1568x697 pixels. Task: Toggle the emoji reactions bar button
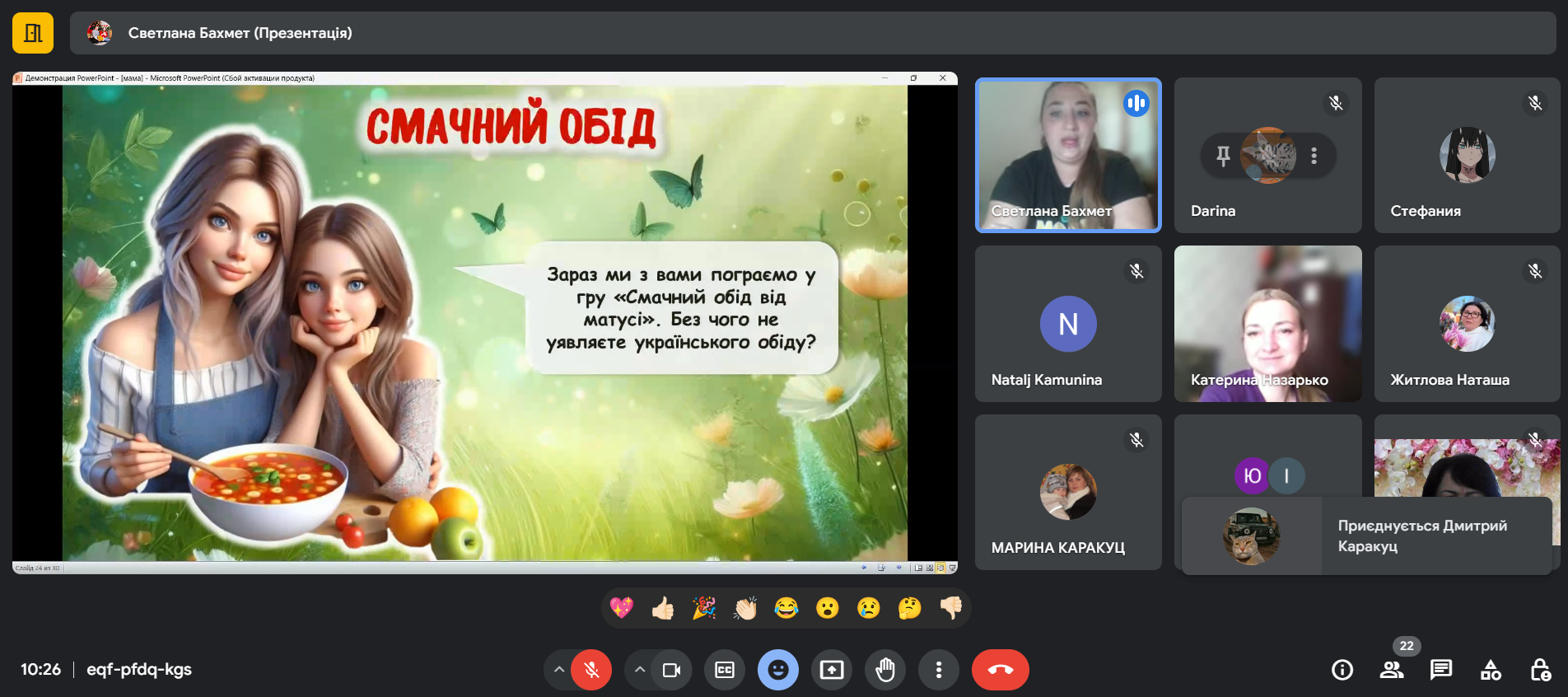click(x=778, y=670)
